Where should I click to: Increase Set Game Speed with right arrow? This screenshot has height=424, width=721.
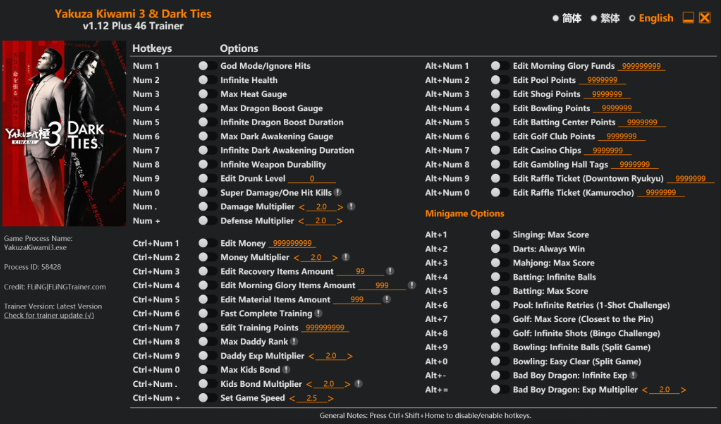tap(331, 399)
